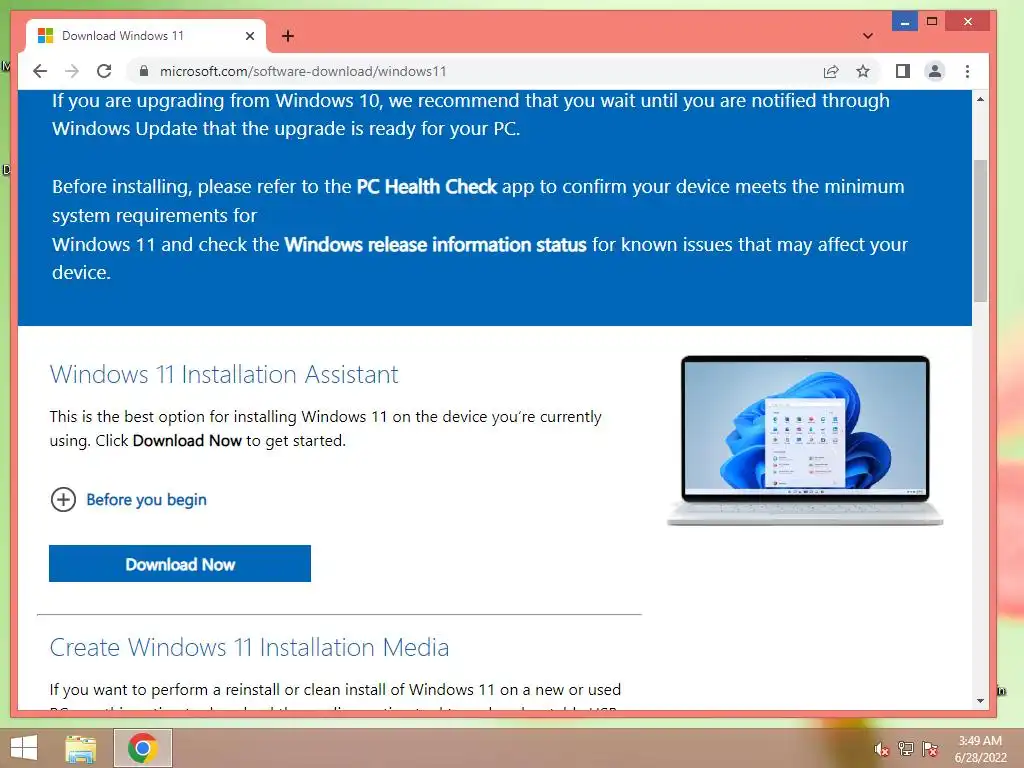Image resolution: width=1024 pixels, height=768 pixels.
Task: Click the muted volume tray icon
Action: [882, 749]
